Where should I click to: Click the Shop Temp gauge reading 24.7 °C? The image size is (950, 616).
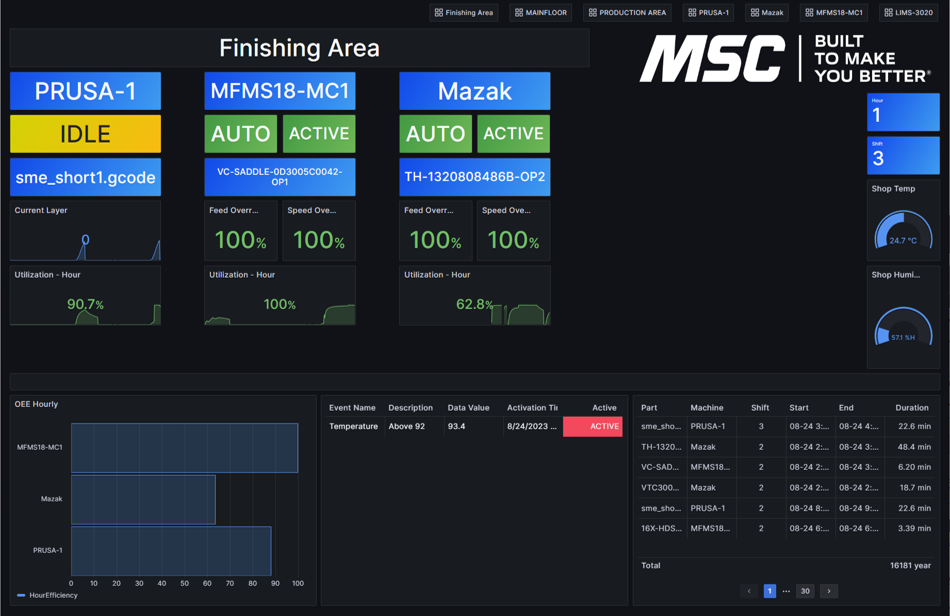coord(903,230)
